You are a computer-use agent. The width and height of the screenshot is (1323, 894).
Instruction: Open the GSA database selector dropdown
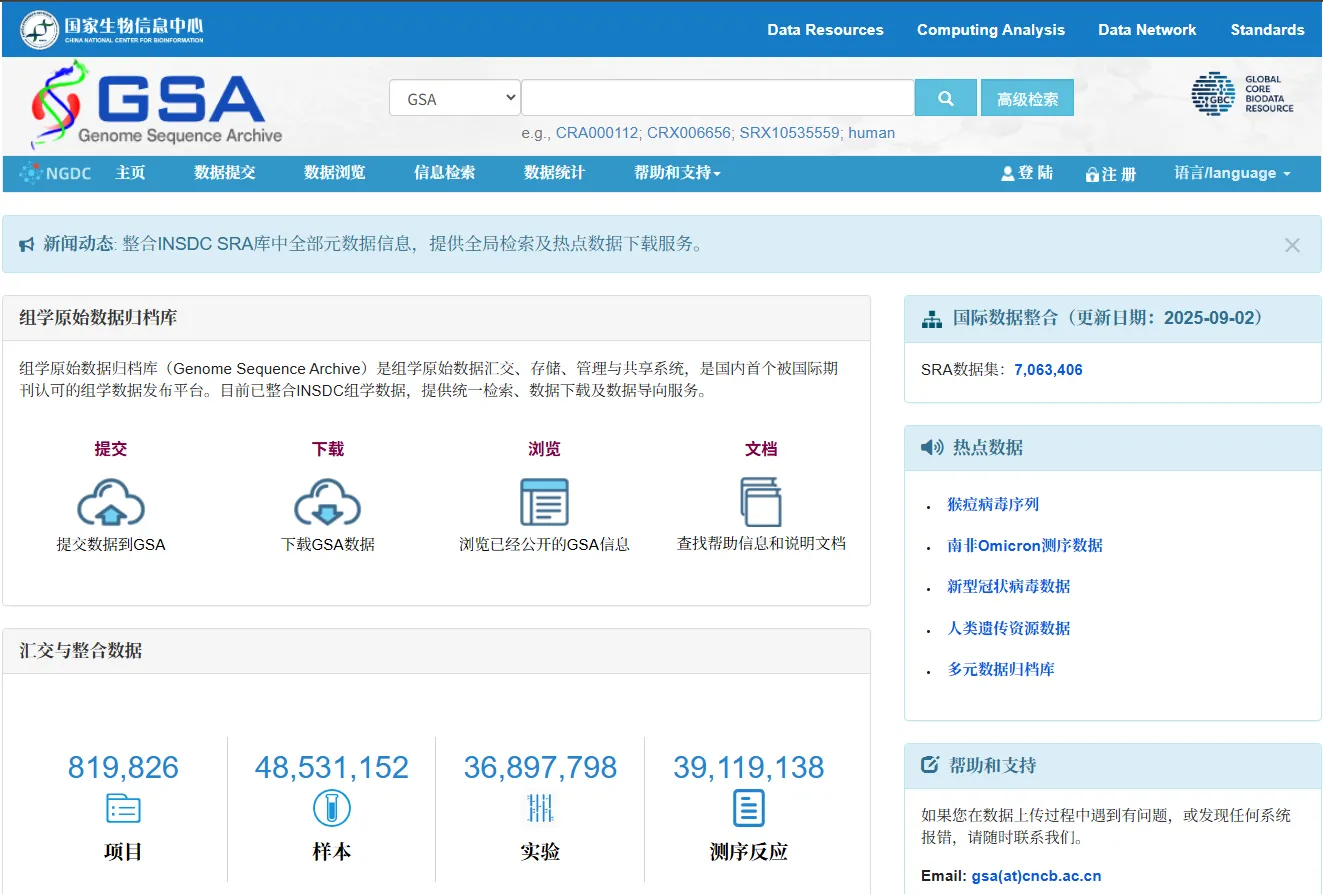point(455,98)
